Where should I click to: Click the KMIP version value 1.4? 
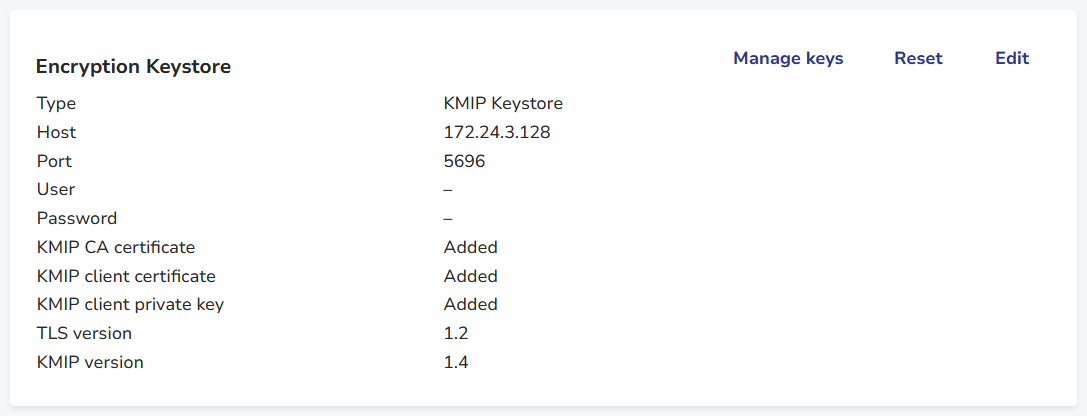(456, 362)
